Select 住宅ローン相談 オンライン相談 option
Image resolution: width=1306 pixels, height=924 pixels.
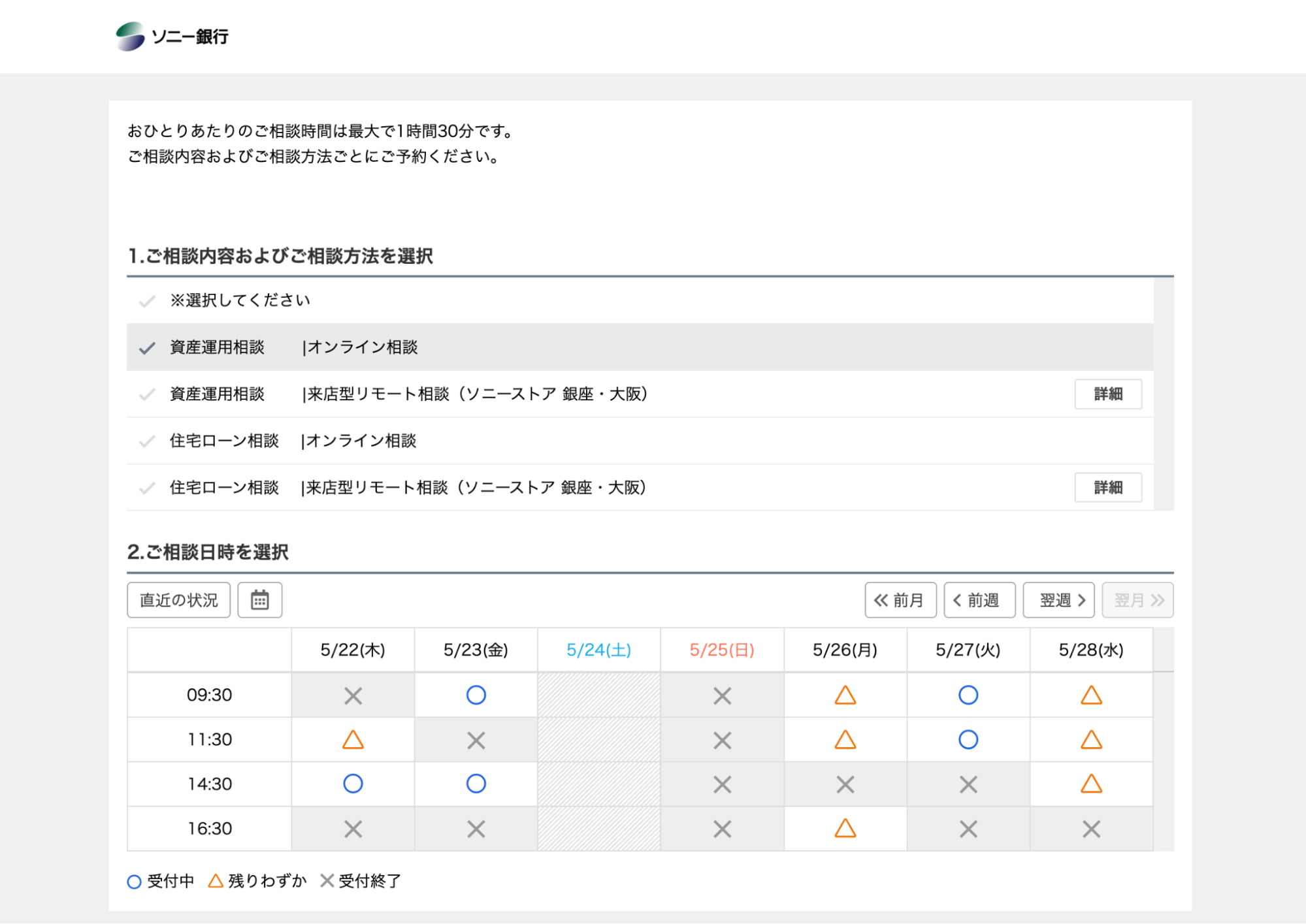tap(640, 441)
